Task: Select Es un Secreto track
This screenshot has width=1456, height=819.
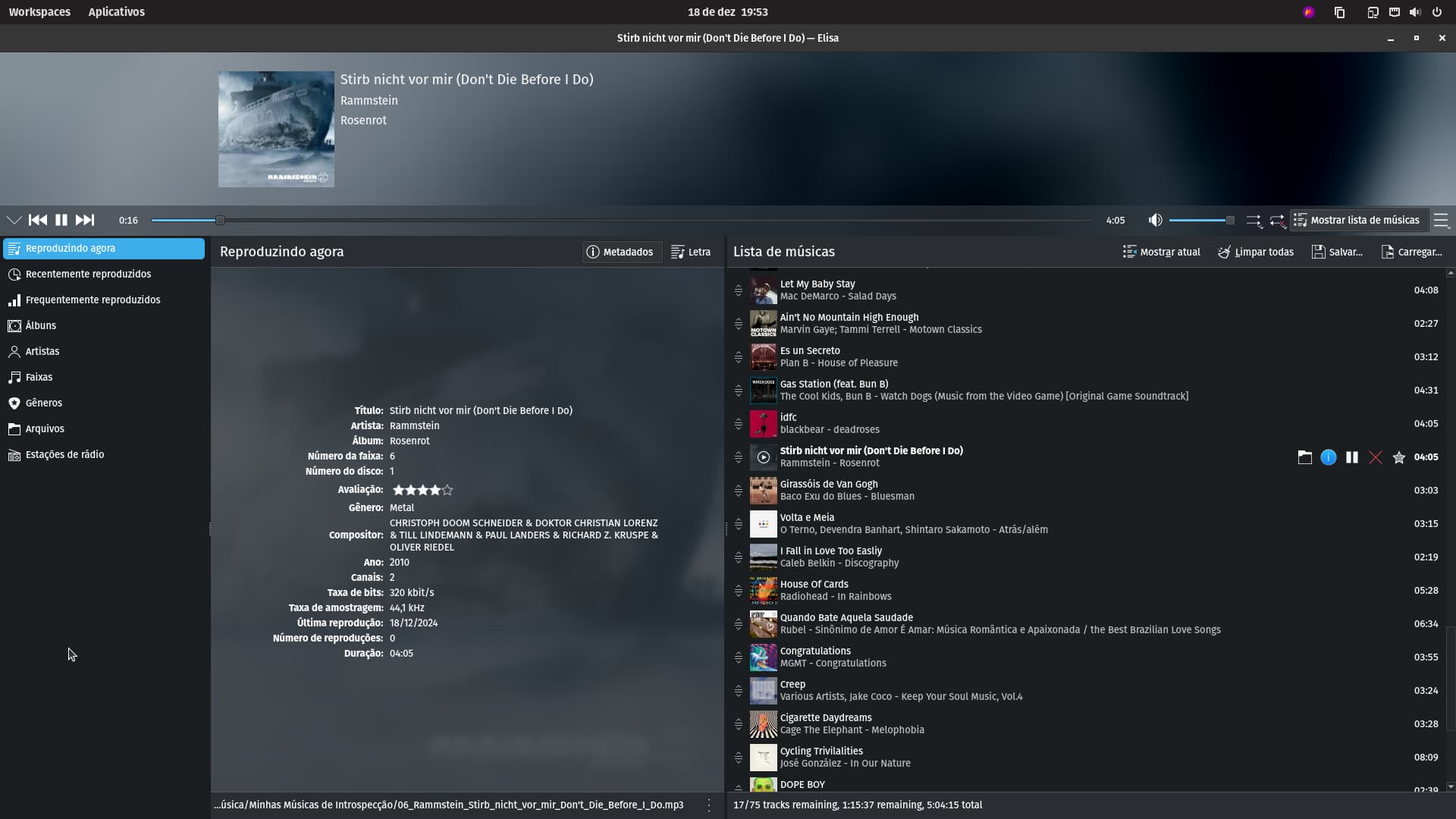Action: click(1085, 356)
